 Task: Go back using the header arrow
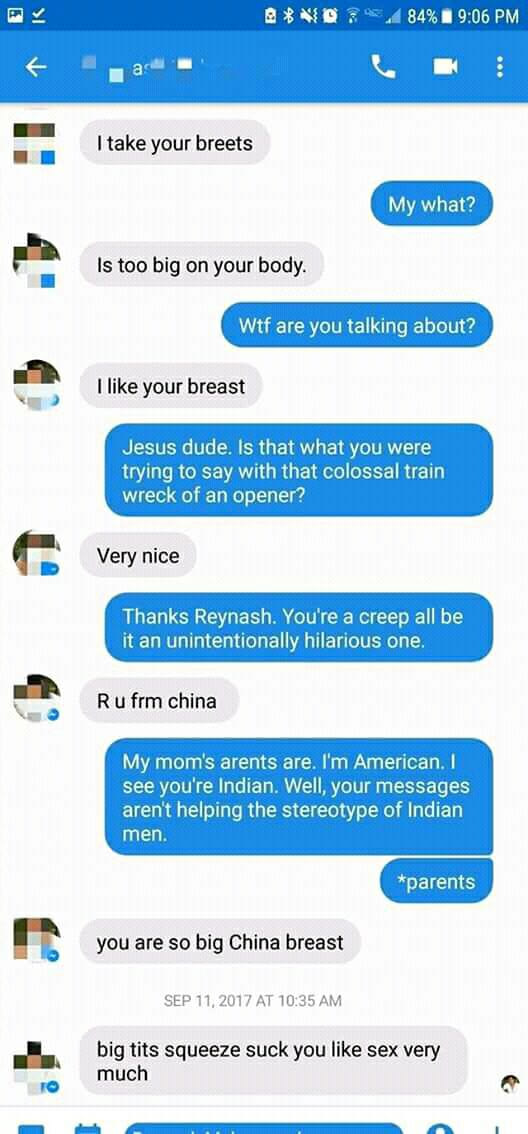36,67
